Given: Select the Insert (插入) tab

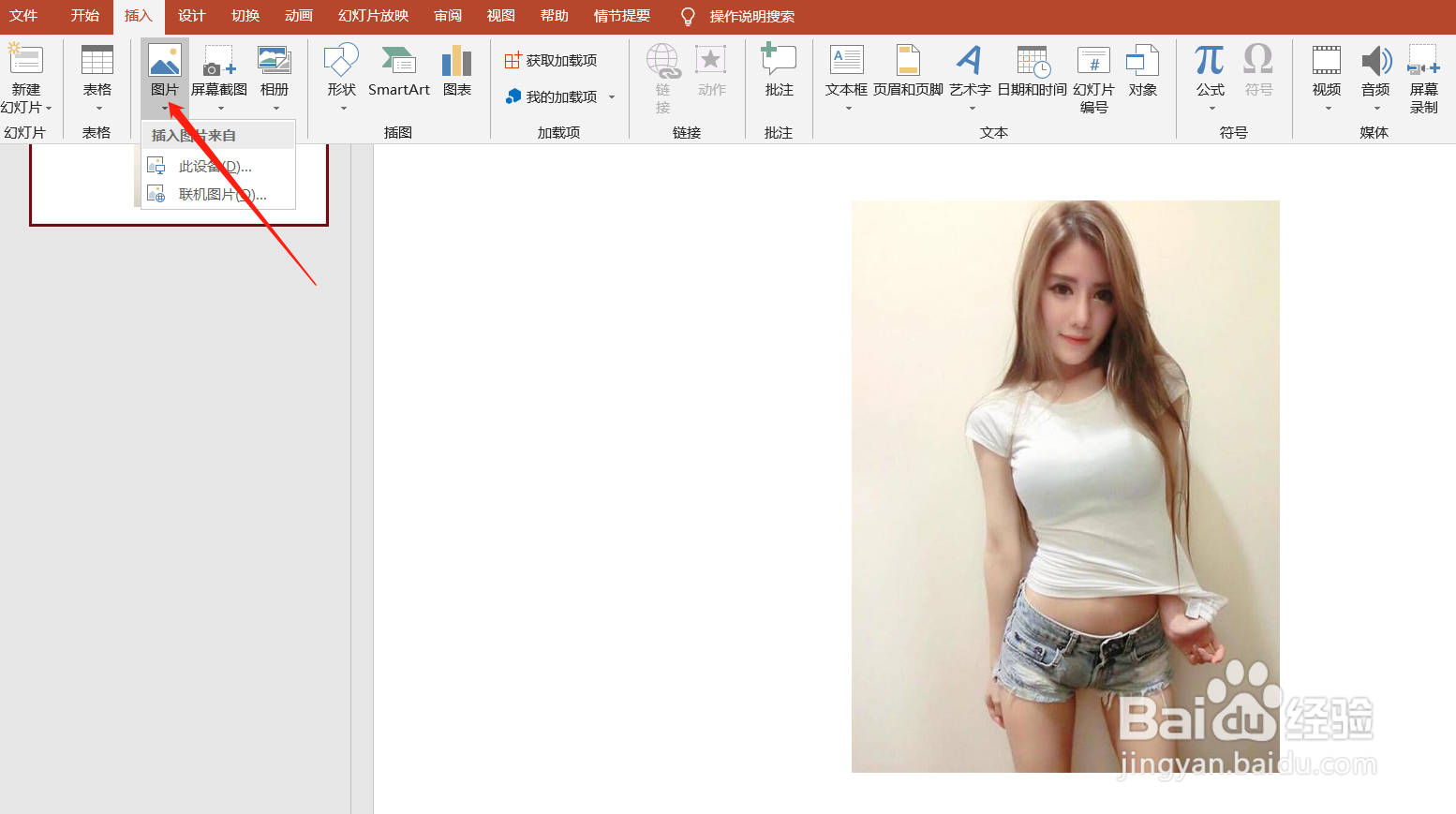Looking at the screenshot, I should tap(138, 16).
